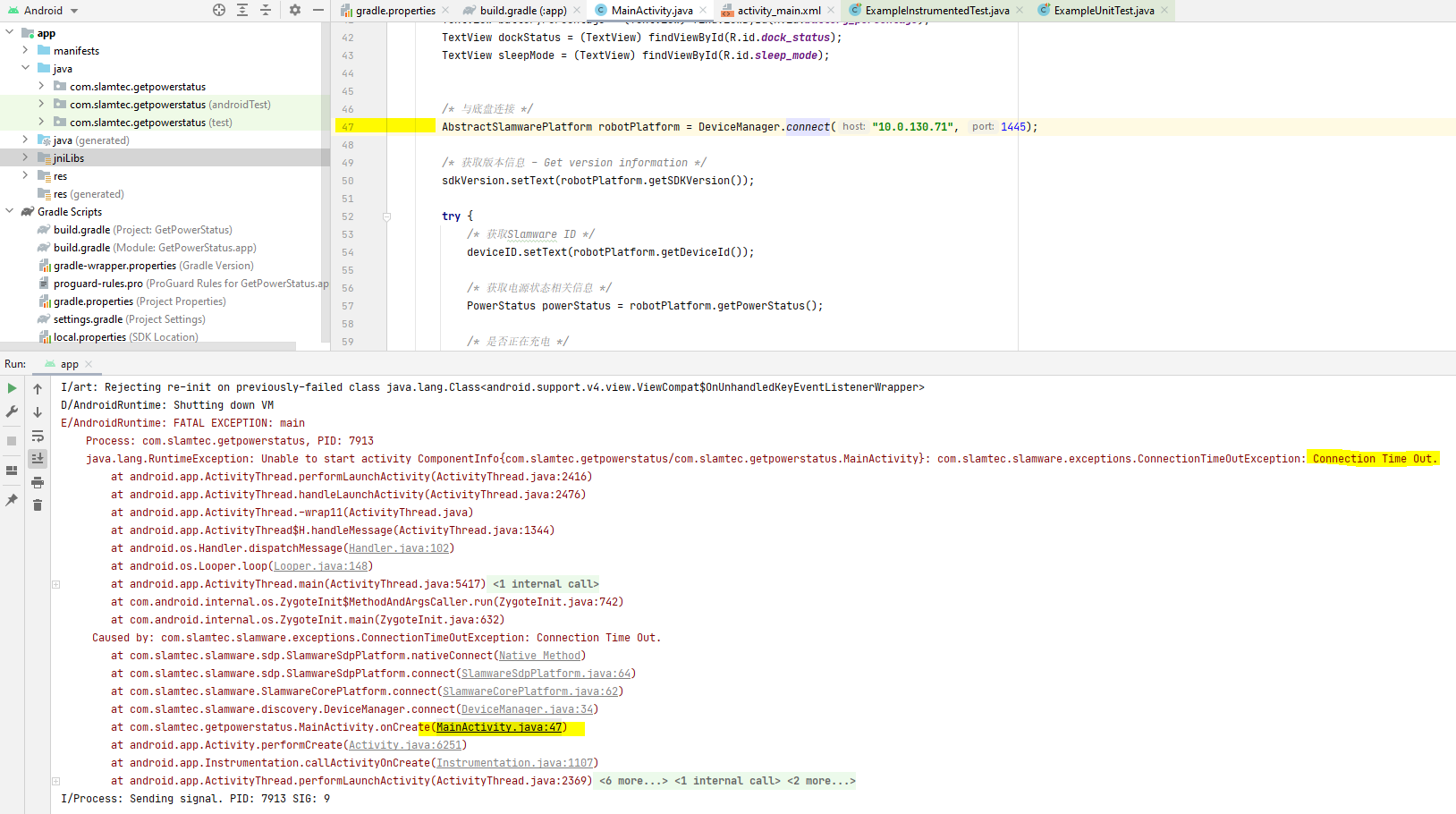Toggle use soft wraps on stack navigation arrow down
Viewport: 1456px width, 814px height.
click(38, 411)
